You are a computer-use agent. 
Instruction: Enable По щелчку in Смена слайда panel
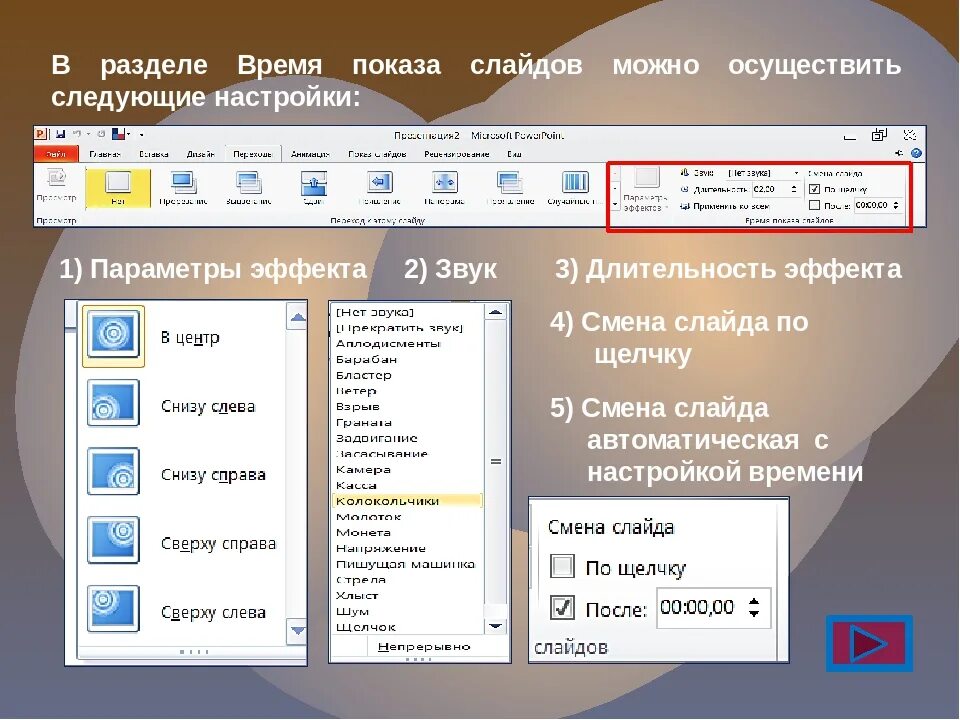562,566
